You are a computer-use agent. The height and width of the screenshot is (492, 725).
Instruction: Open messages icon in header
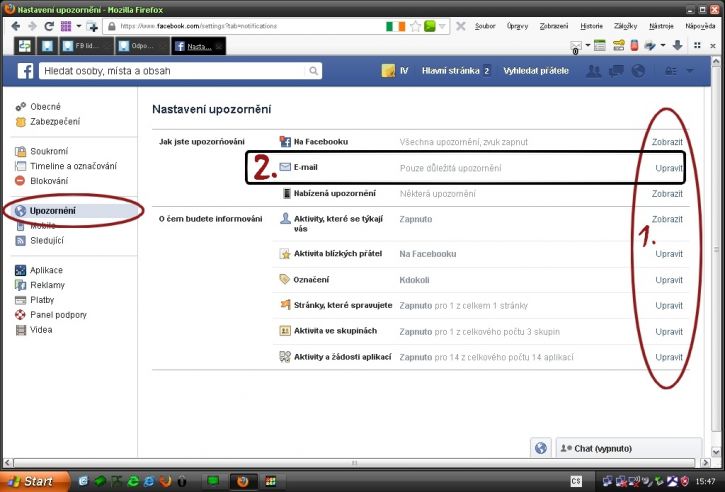[x=616, y=71]
